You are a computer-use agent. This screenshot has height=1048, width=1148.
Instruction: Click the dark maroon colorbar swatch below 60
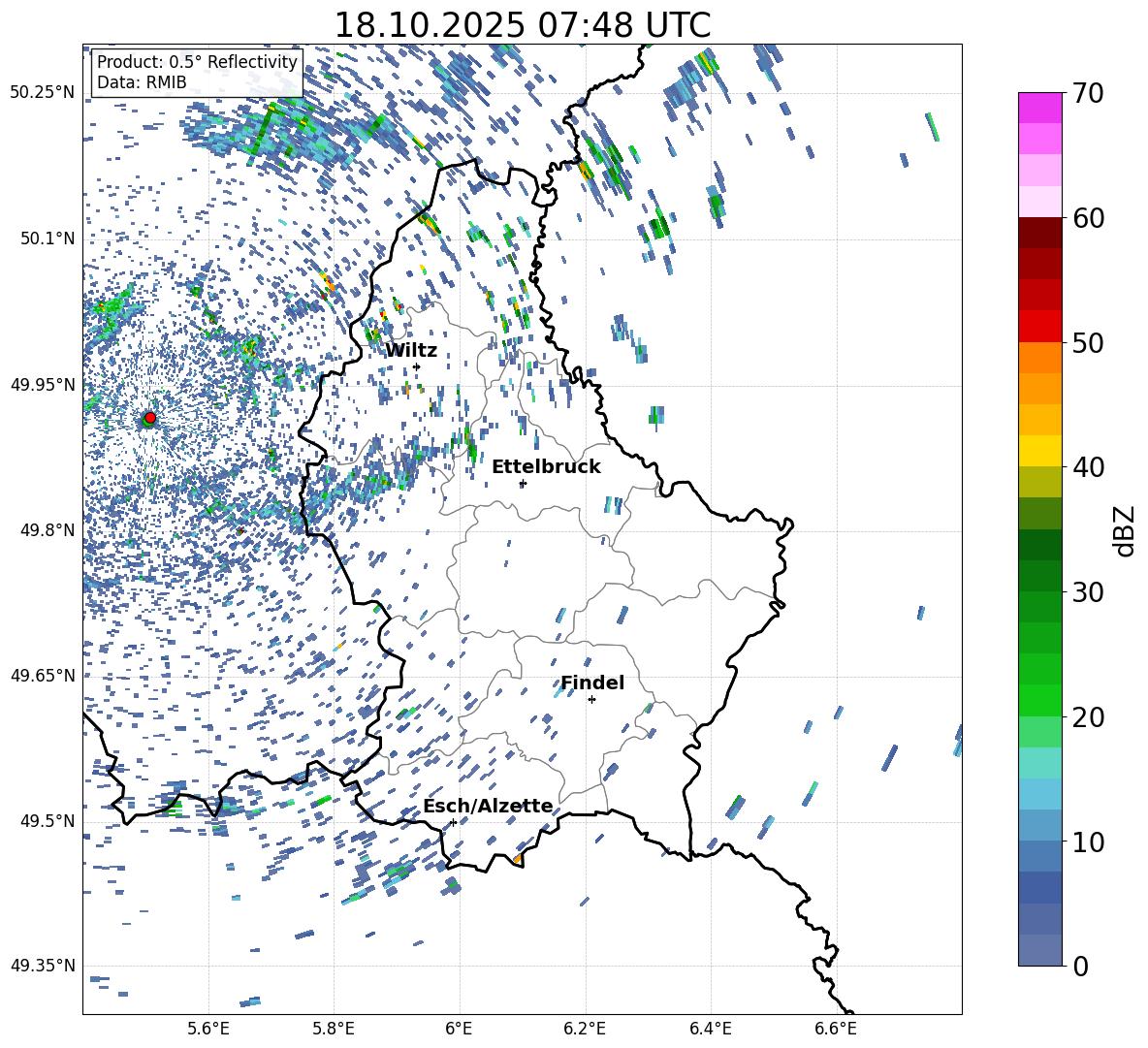[x=1040, y=233]
